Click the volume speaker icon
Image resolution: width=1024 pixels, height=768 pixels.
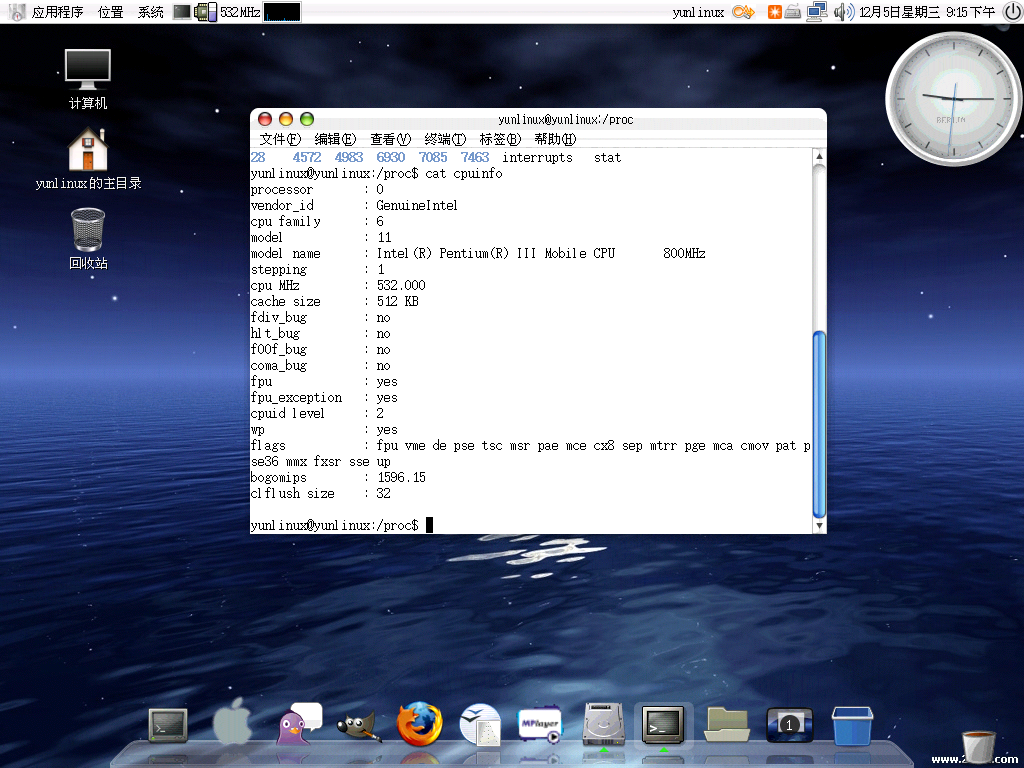click(x=844, y=12)
